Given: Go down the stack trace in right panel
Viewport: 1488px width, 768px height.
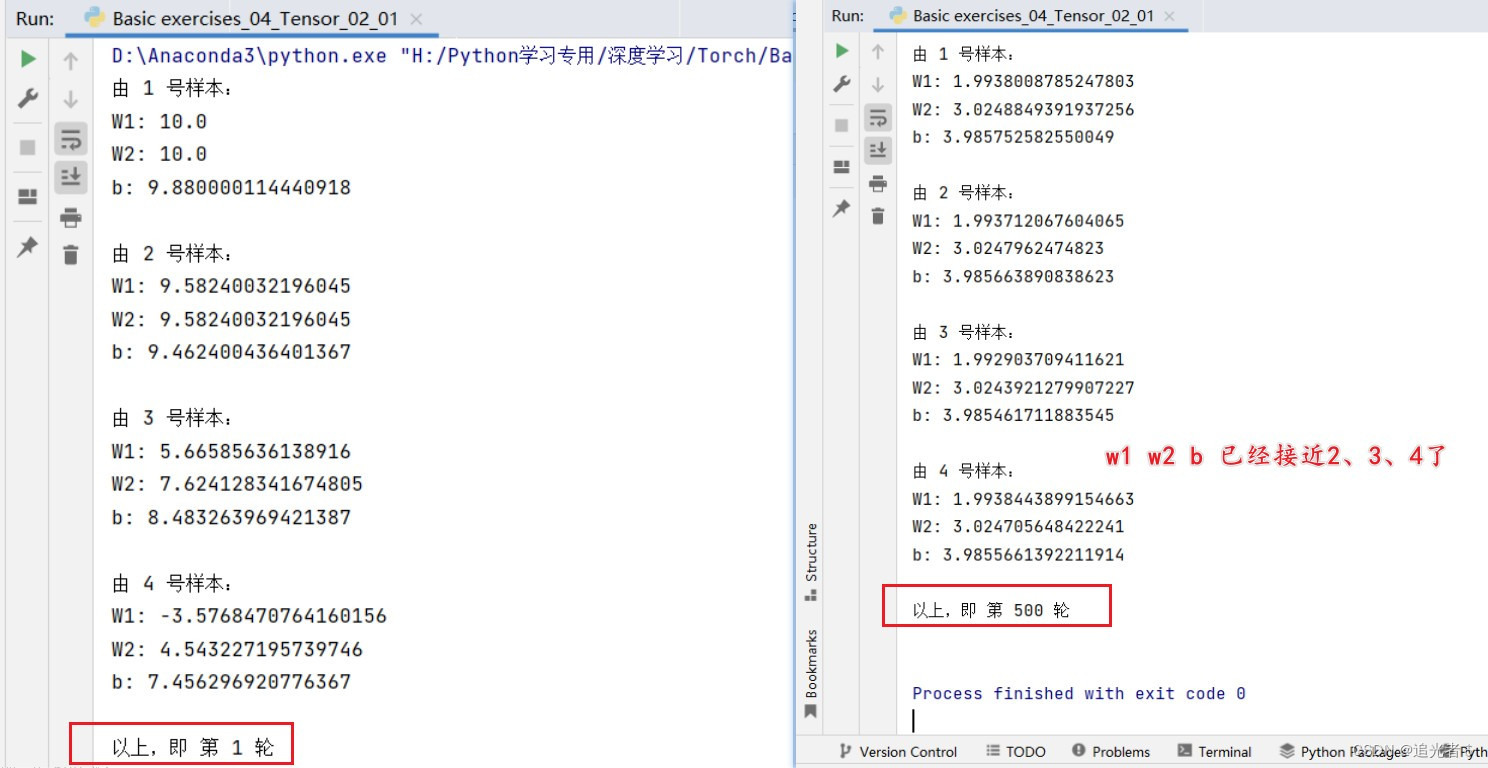Looking at the screenshot, I should pos(878,84).
